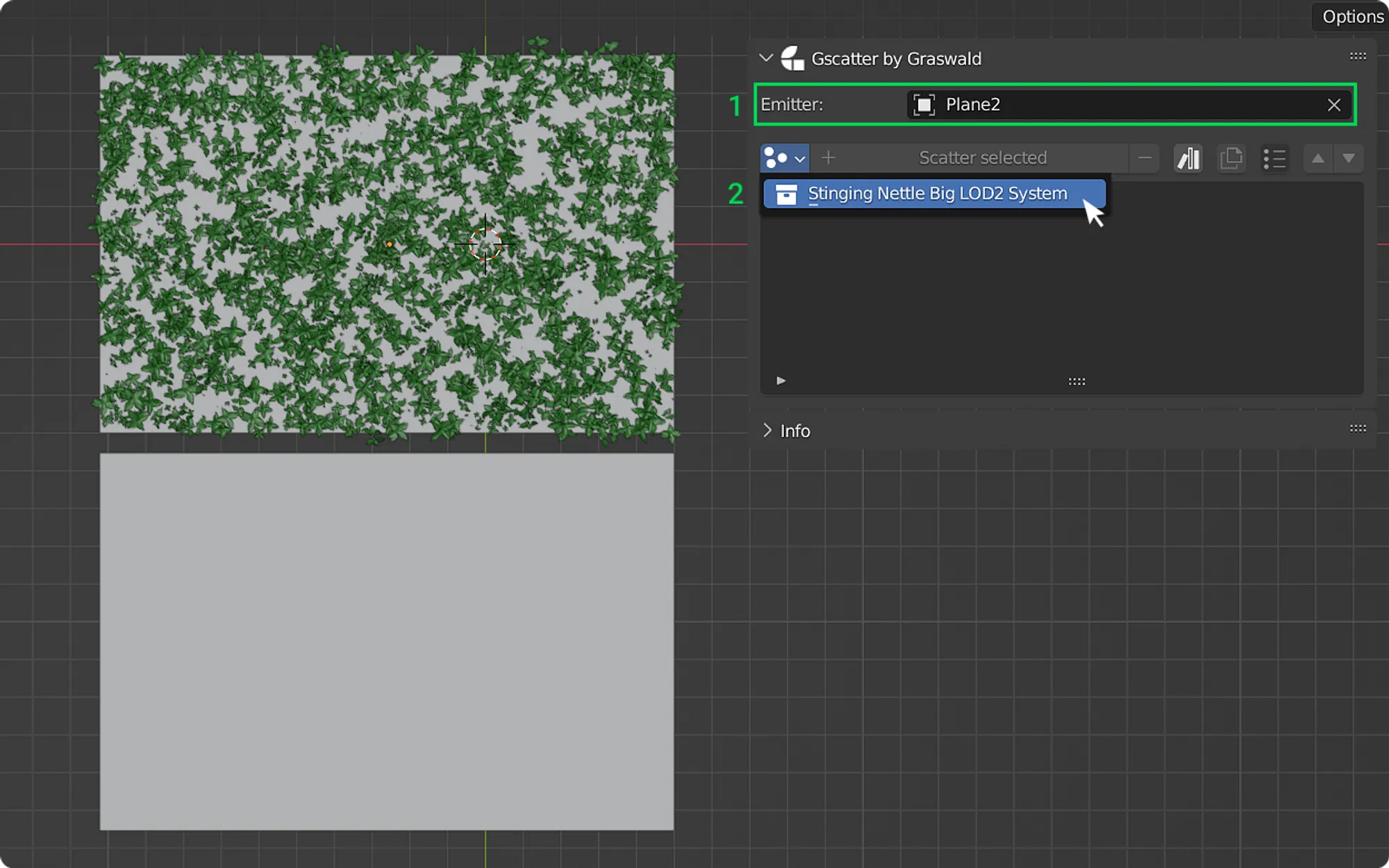Open the Options dropdown

click(1350, 17)
